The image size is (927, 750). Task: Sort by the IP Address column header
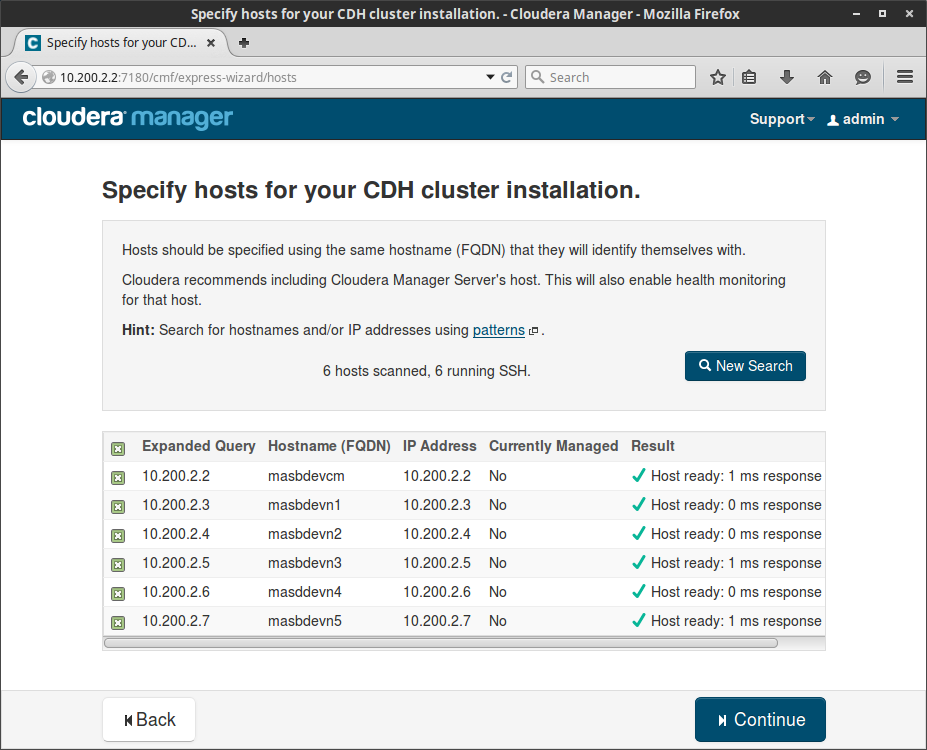point(439,446)
